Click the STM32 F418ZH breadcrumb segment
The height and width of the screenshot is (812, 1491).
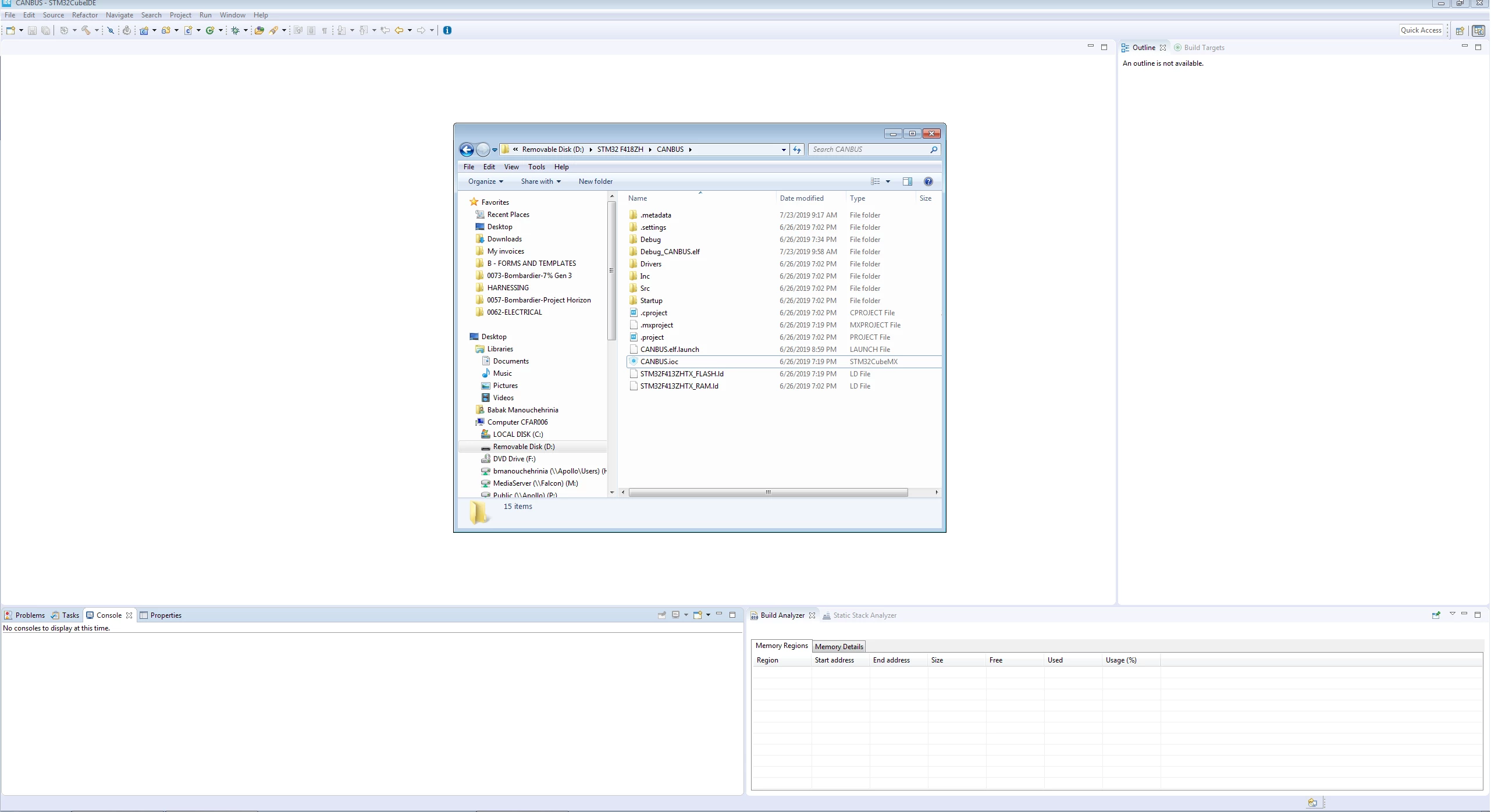click(620, 149)
